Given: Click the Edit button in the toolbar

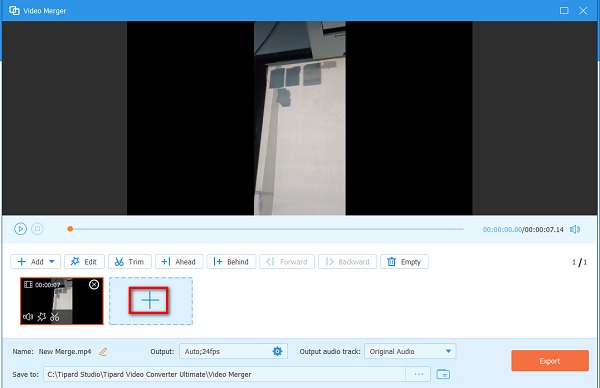Looking at the screenshot, I should 84,262.
